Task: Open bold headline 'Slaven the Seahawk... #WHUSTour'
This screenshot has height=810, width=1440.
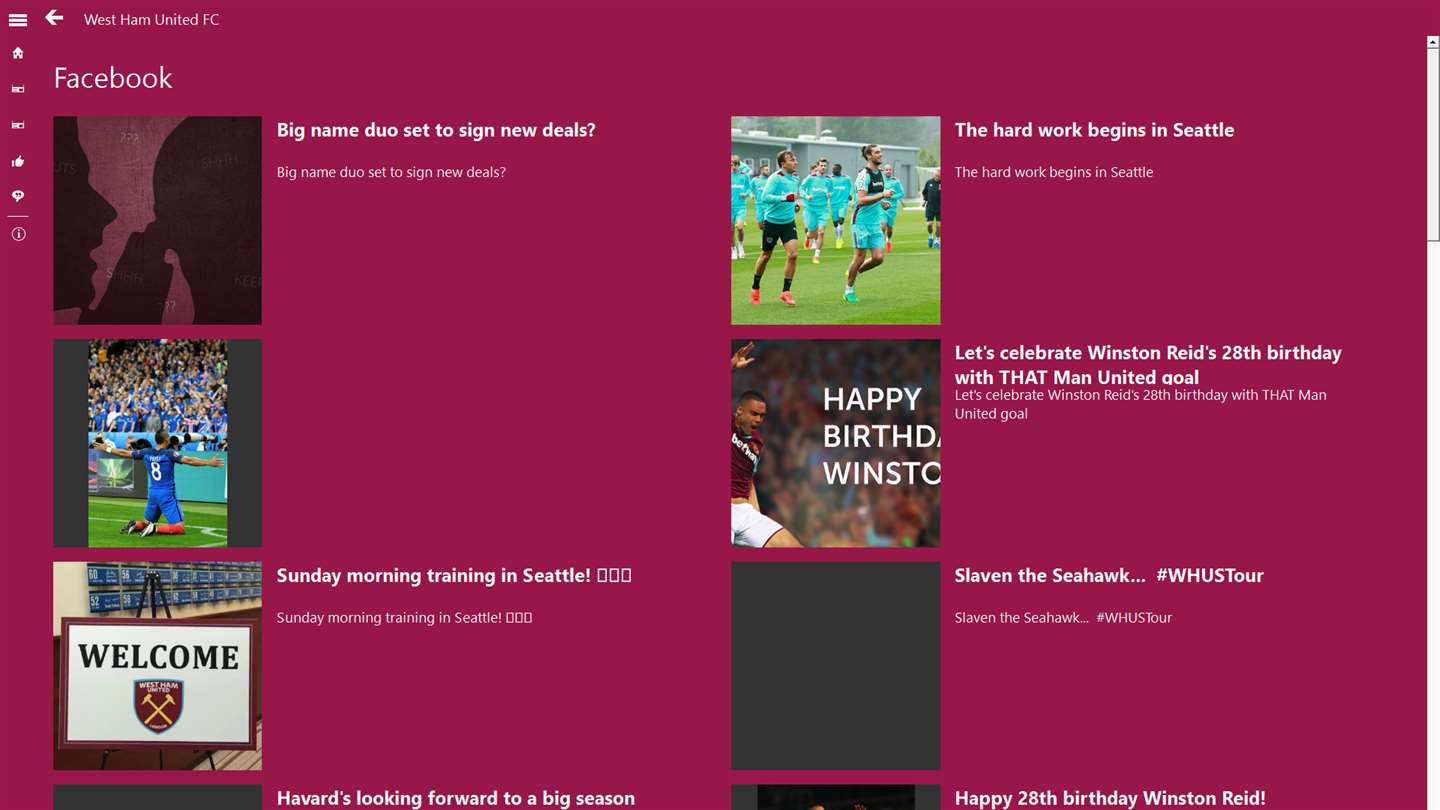Action: [x=1109, y=576]
